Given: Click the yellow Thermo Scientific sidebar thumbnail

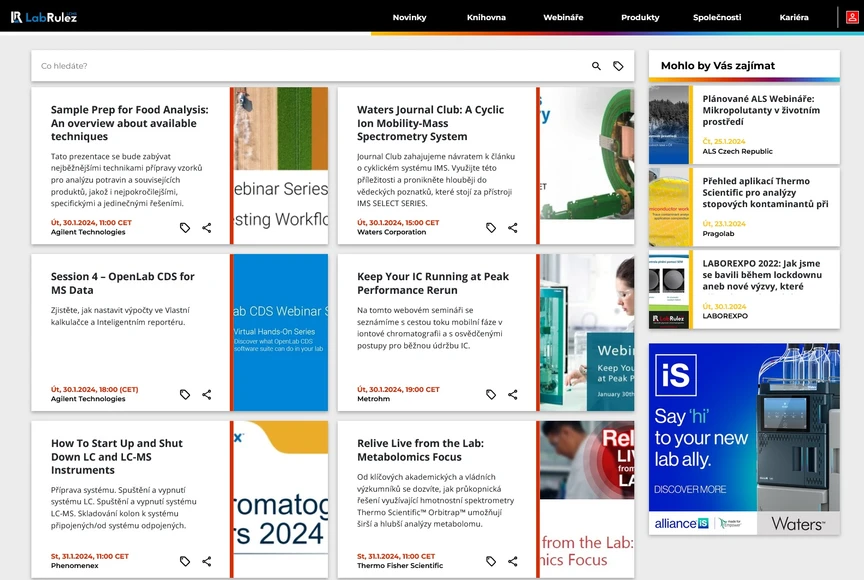Looking at the screenshot, I should coord(668,207).
